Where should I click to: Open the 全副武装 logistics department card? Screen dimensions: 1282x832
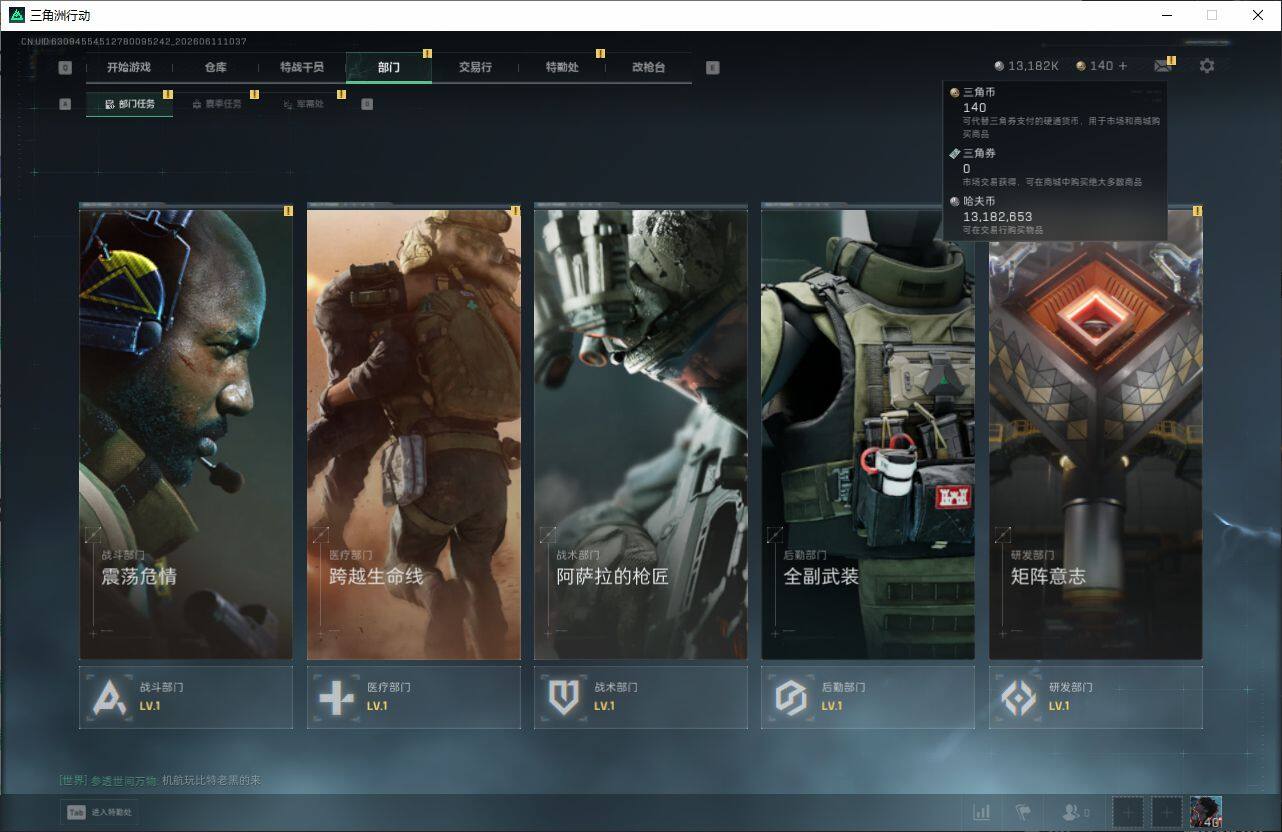click(868, 432)
